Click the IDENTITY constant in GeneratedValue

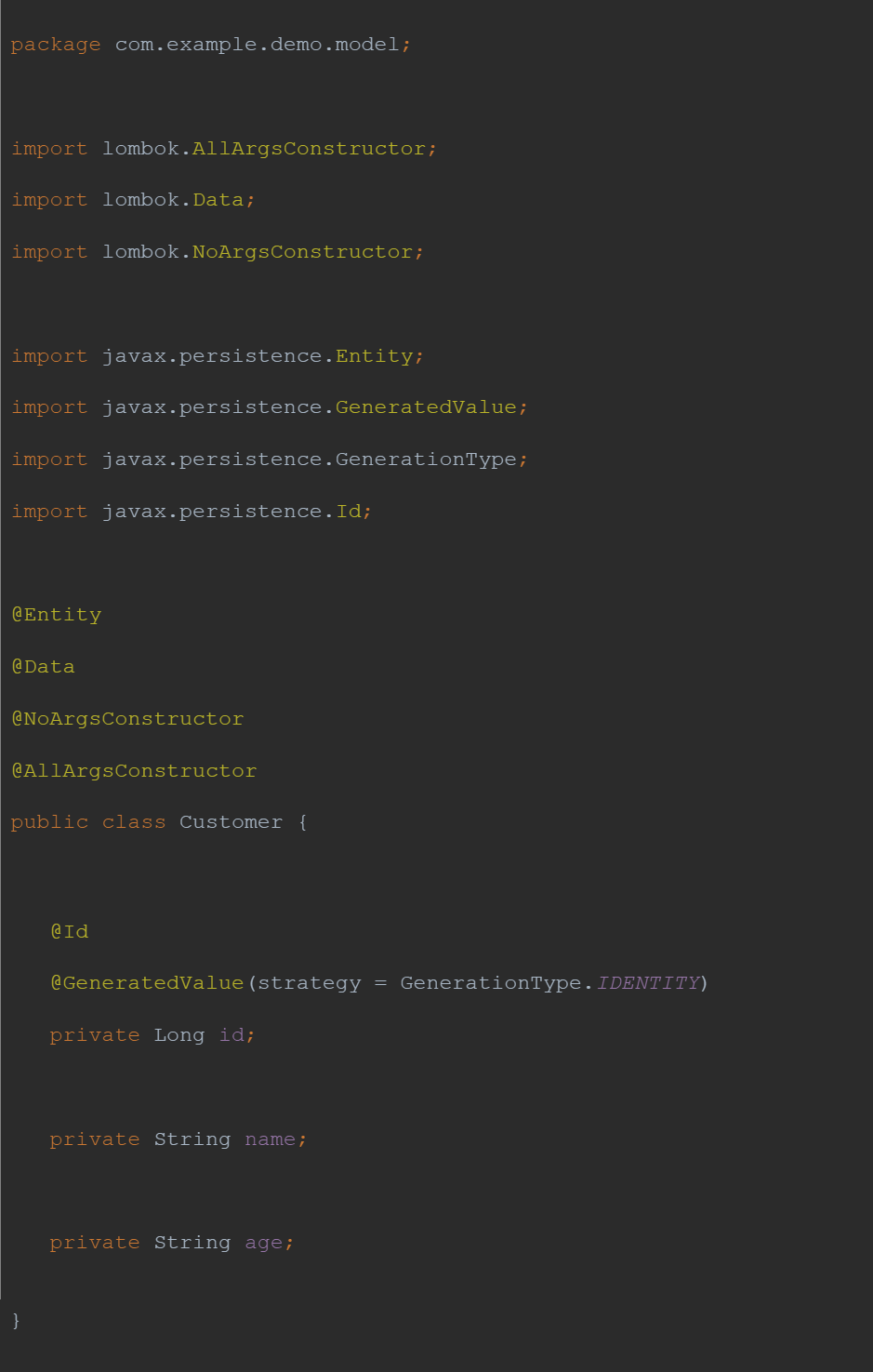647,983
